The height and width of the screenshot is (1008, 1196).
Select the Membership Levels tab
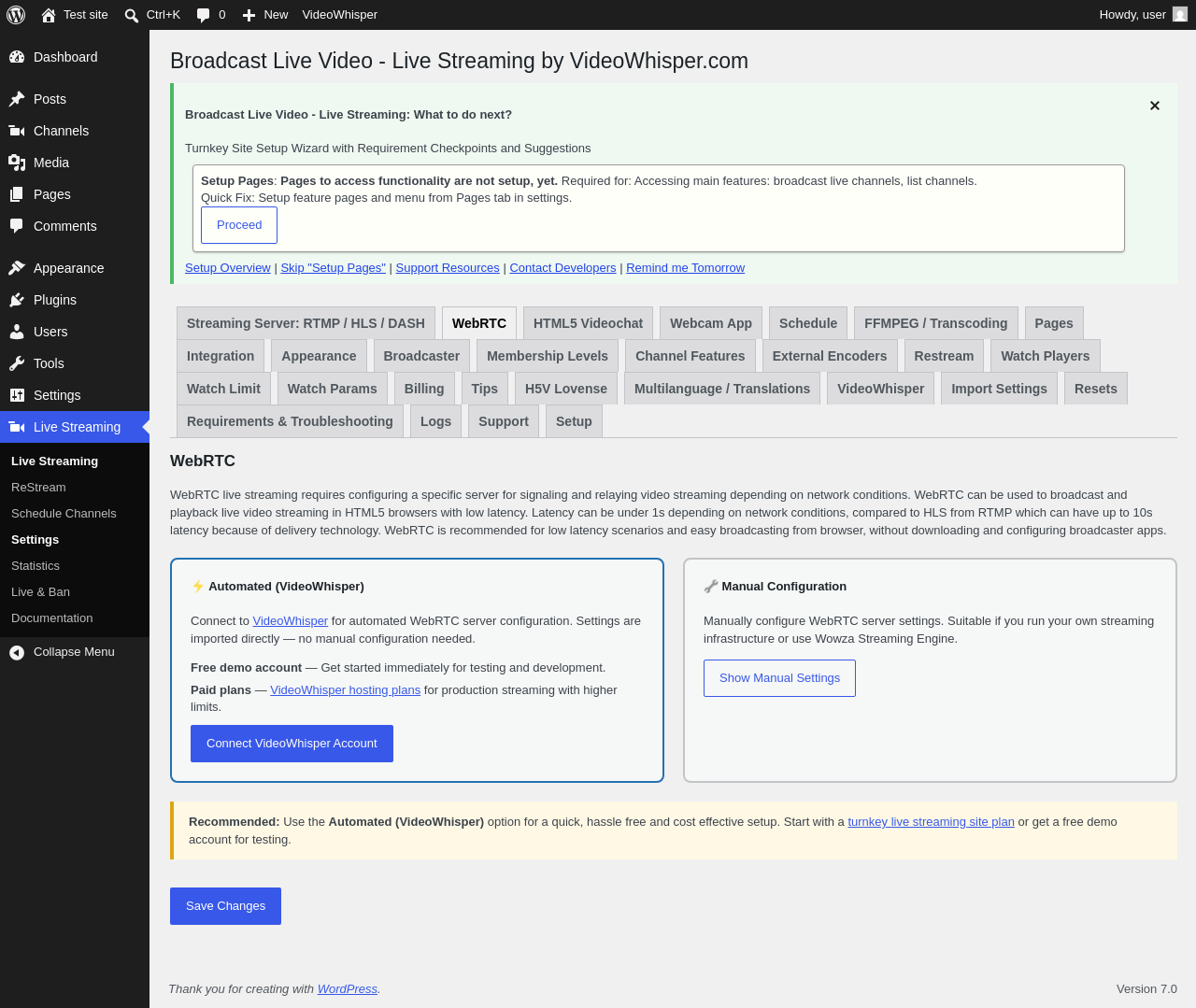click(x=548, y=356)
